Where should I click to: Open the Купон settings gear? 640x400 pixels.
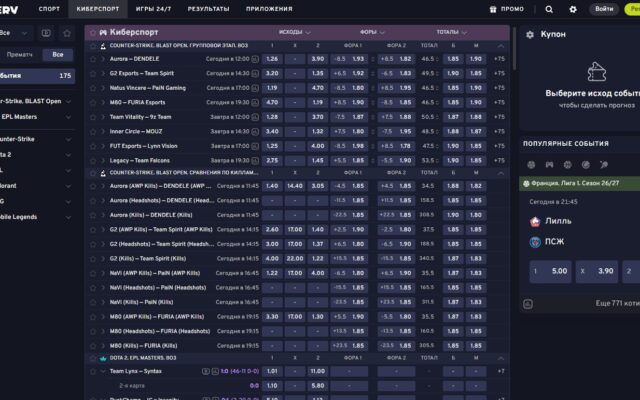(x=530, y=35)
